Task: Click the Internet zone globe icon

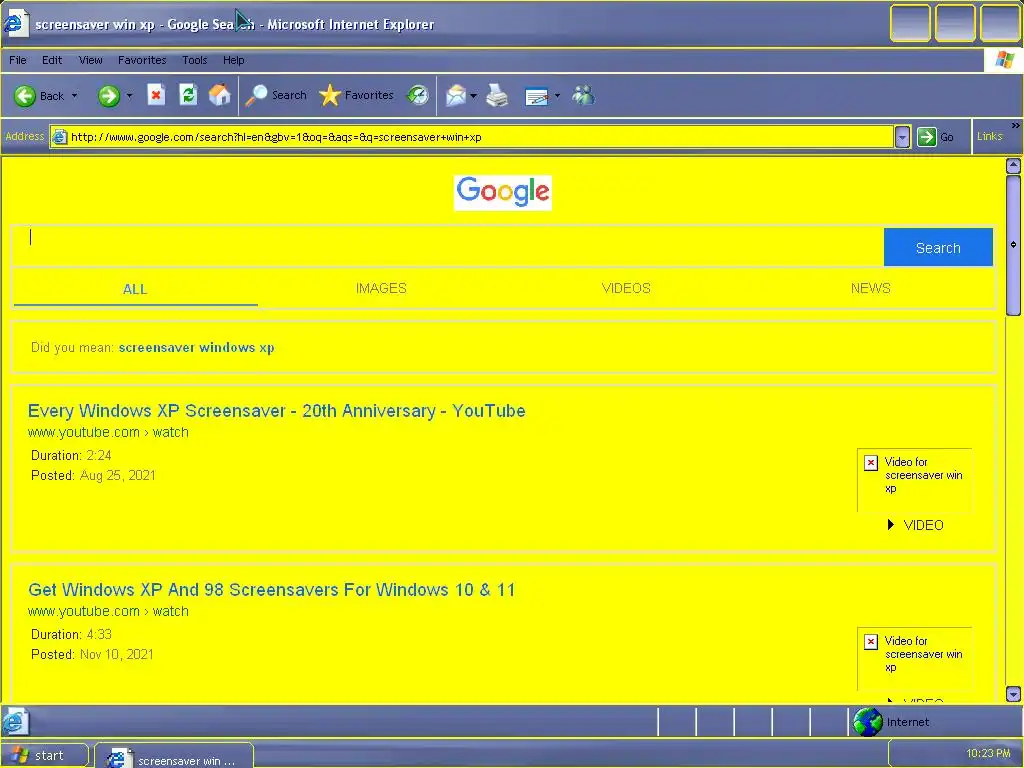Action: tap(868, 722)
